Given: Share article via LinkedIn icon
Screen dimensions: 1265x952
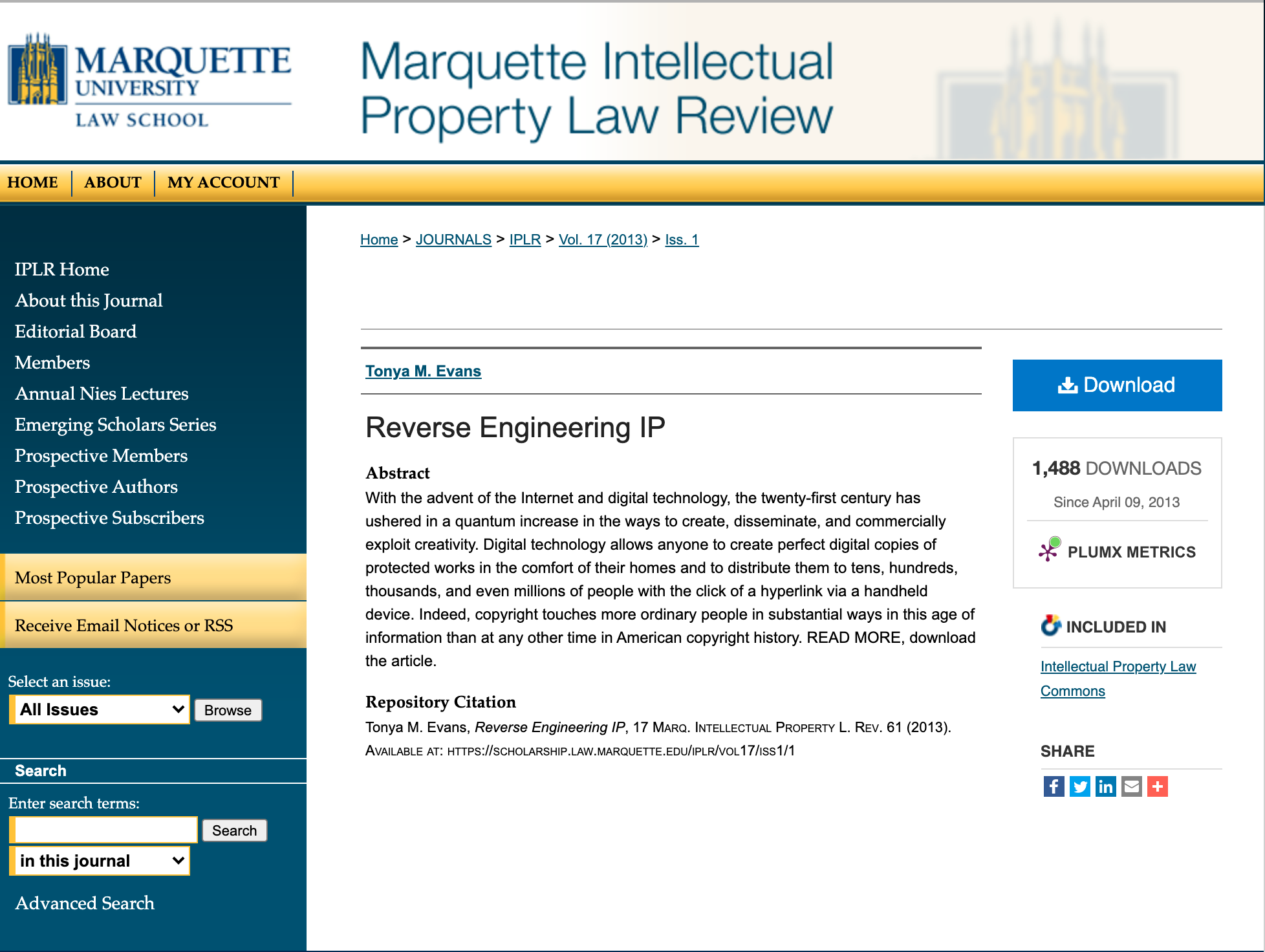Looking at the screenshot, I should [x=1105, y=786].
